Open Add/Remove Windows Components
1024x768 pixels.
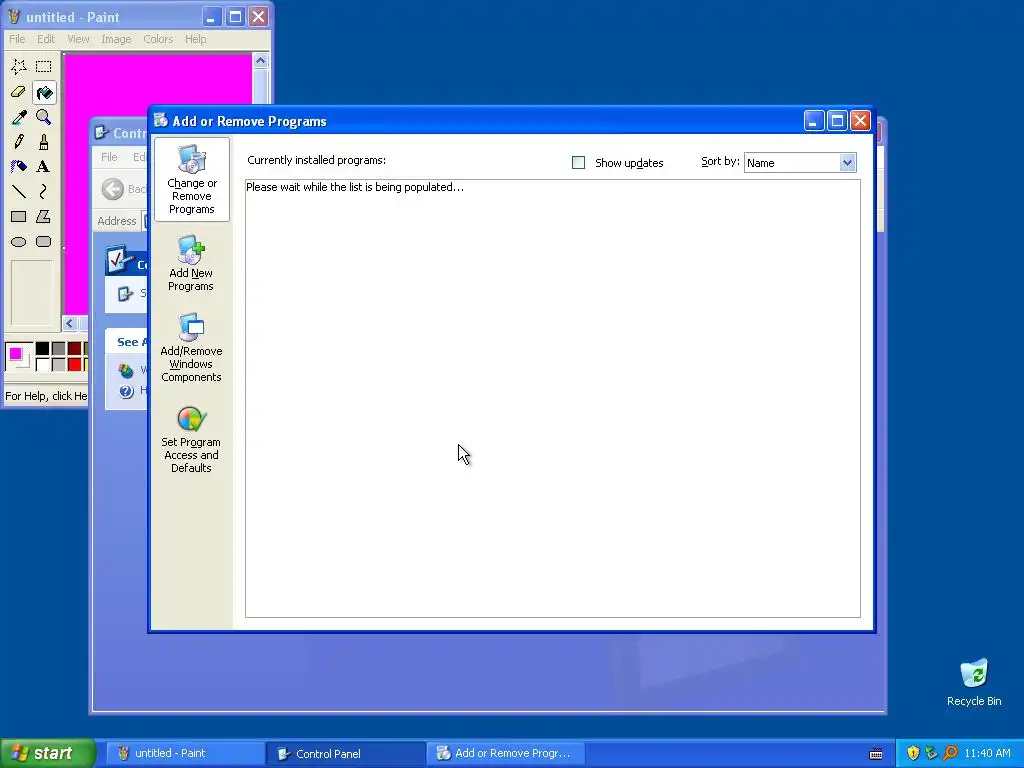pos(191,347)
